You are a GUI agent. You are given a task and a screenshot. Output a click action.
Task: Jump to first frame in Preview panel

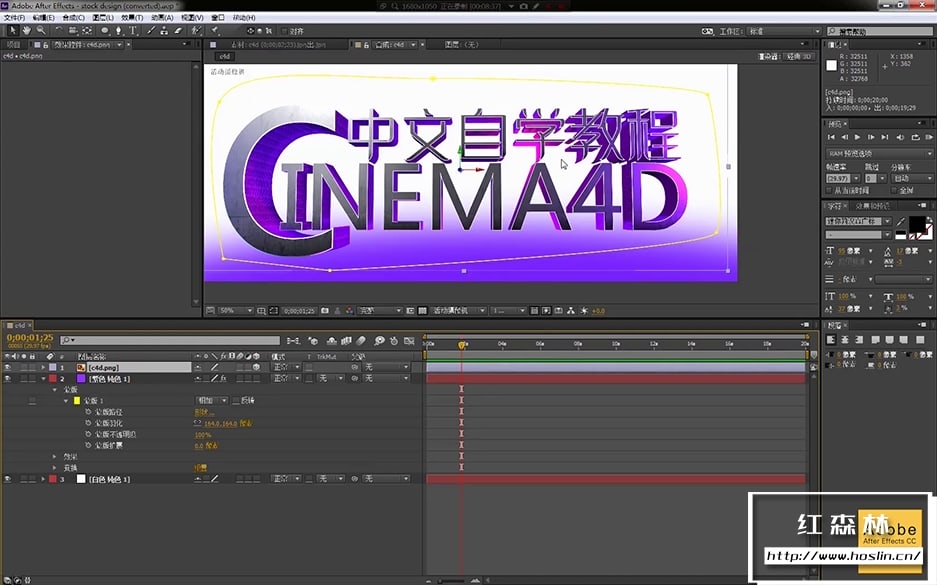click(831, 137)
